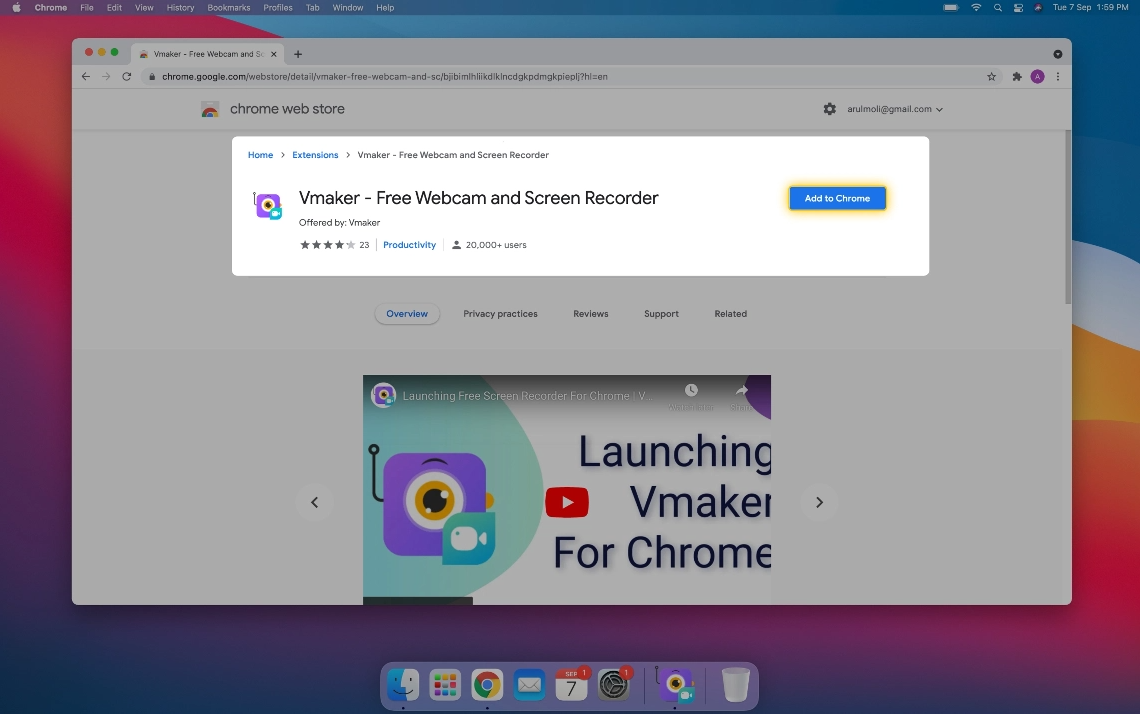Open the Edit menu
The height and width of the screenshot is (714, 1140).
[x=114, y=7]
